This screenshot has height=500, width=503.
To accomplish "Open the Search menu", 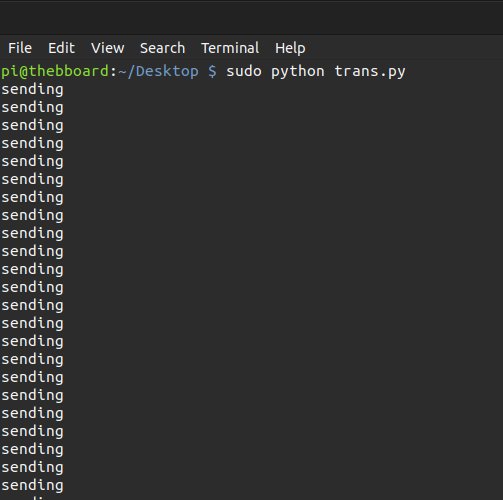I will [162, 48].
